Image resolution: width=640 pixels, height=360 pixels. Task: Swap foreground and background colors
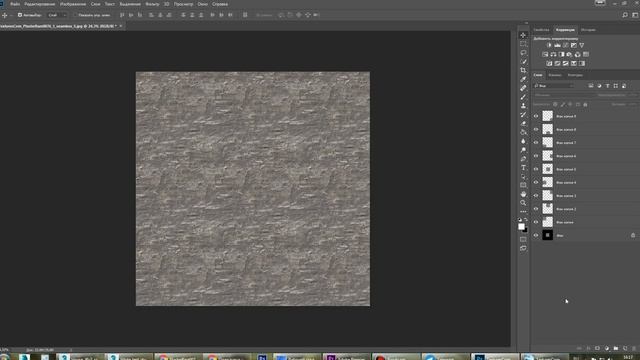[x=526, y=220]
